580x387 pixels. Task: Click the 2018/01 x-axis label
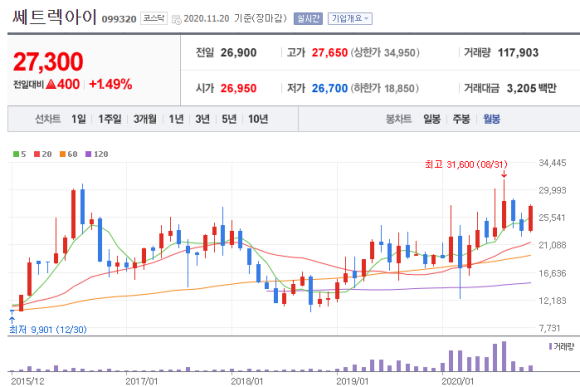[247, 381]
